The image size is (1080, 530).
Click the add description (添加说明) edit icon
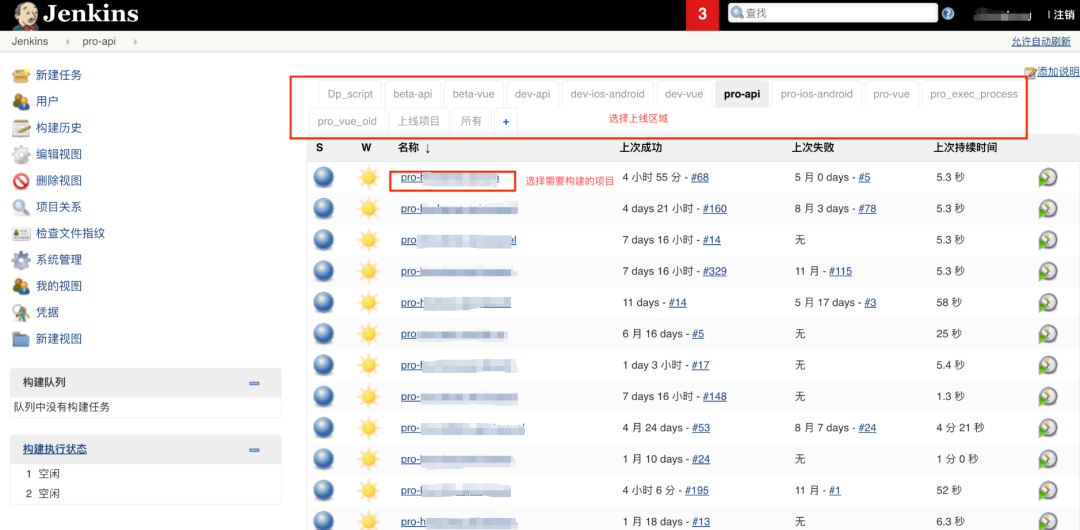point(1030,72)
